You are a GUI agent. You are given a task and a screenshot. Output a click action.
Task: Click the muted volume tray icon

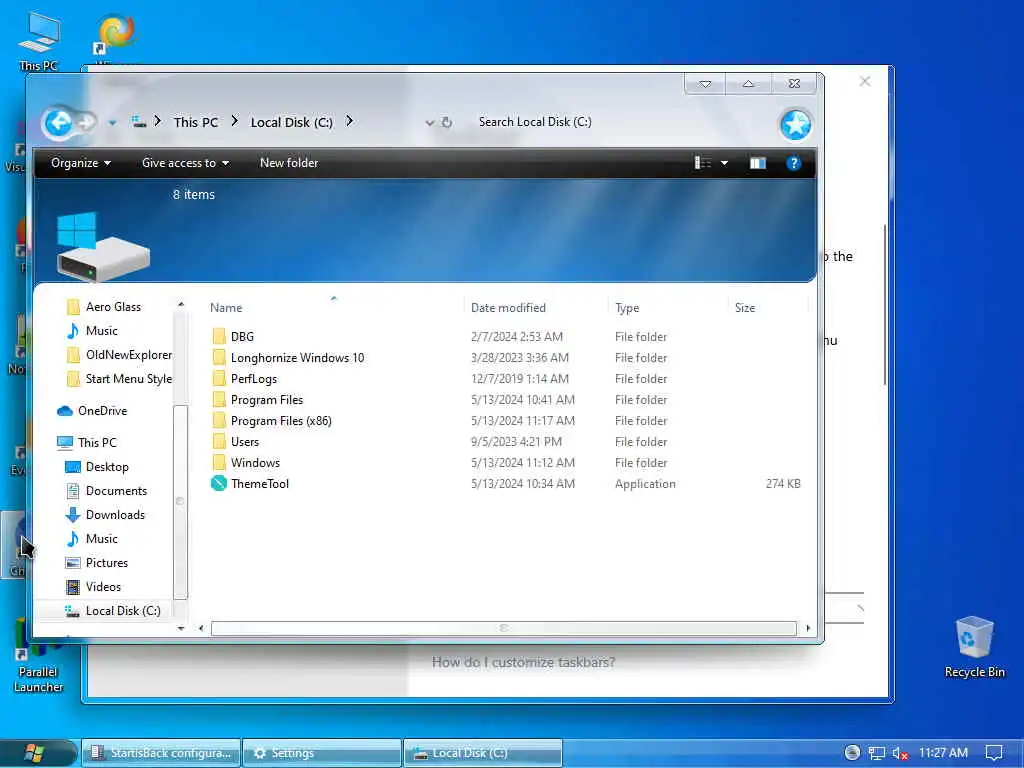tap(901, 753)
